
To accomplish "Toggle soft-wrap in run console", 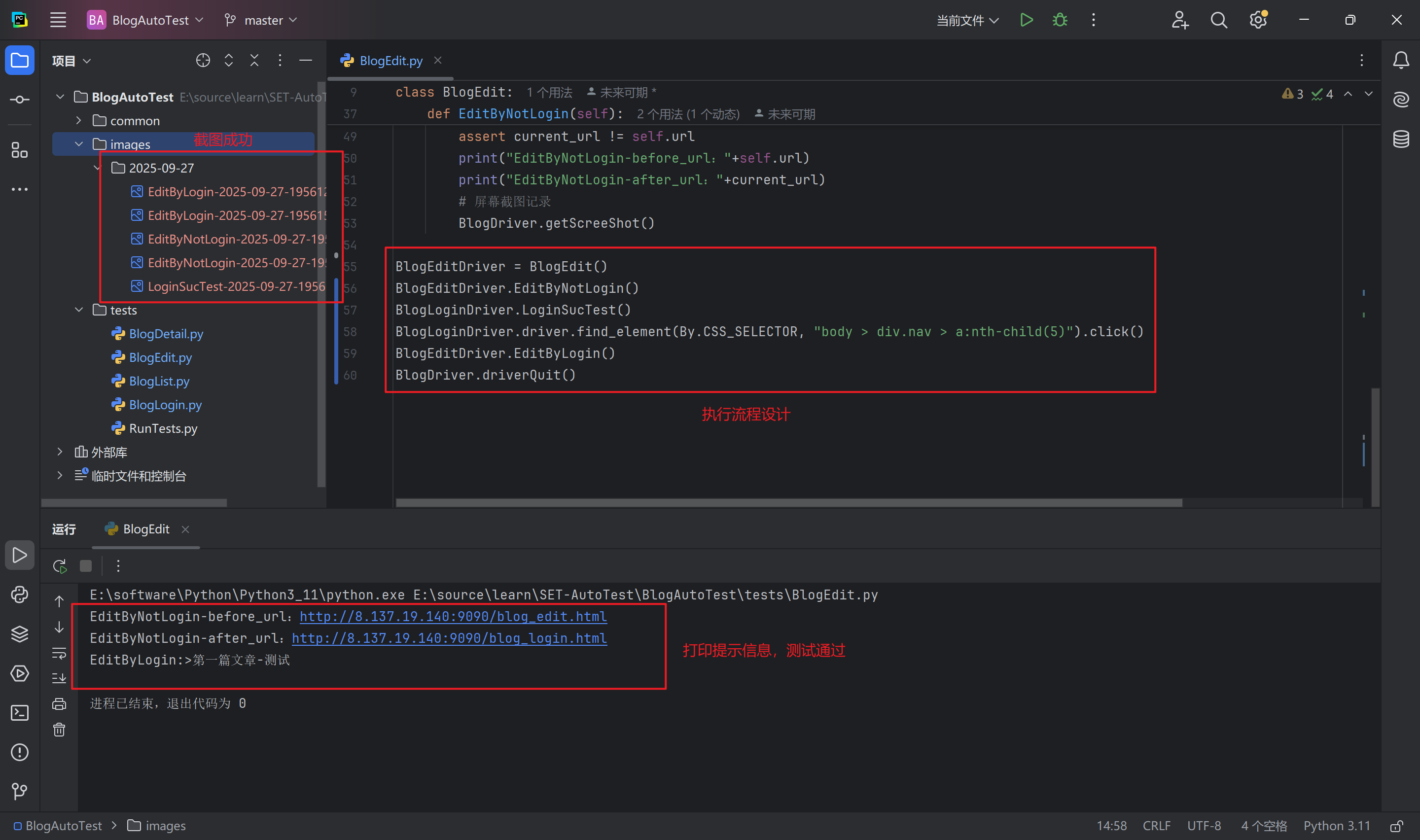I will pos(60,653).
